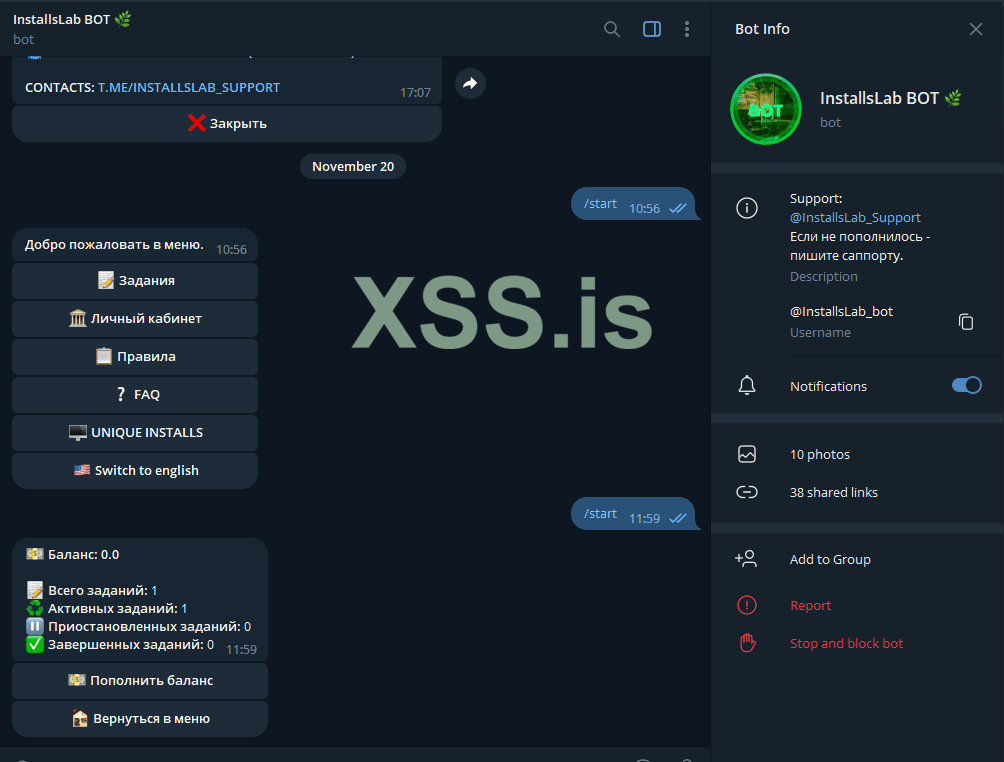The image size is (1004, 762).
Task: Open the Личный кабинет bot button
Action: coord(135,318)
